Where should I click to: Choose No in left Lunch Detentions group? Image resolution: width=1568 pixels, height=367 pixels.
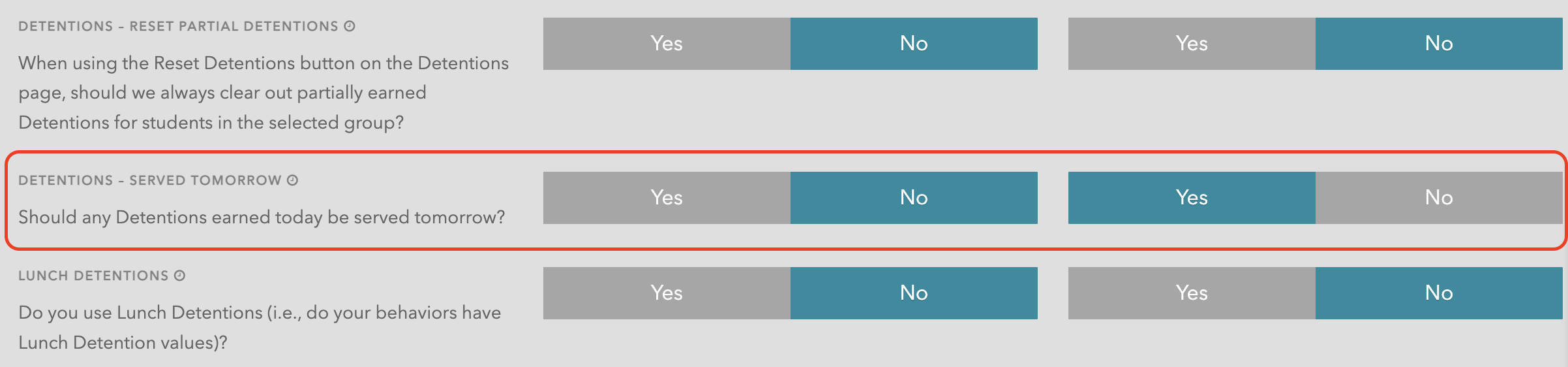tap(914, 293)
